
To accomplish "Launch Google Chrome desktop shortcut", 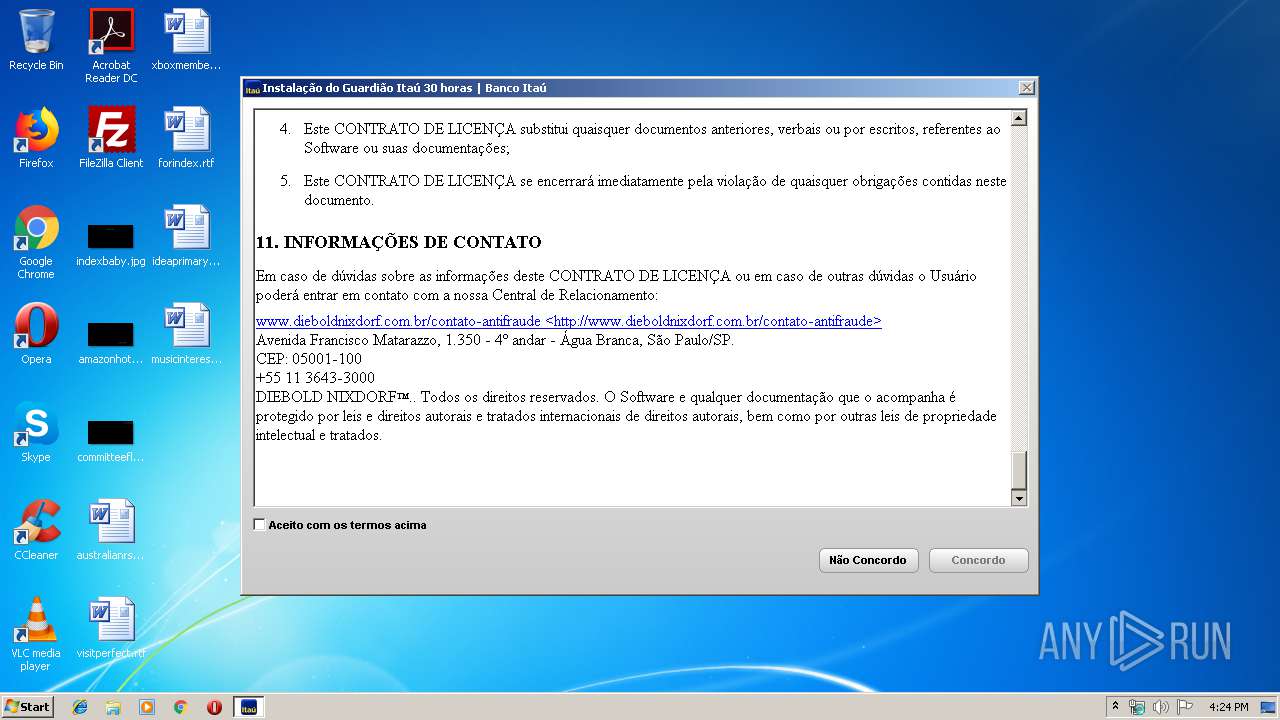I will 36,242.
